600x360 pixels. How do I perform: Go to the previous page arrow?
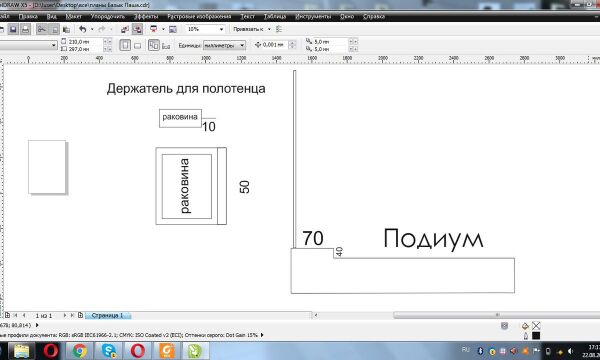pyautogui.click(x=24, y=315)
